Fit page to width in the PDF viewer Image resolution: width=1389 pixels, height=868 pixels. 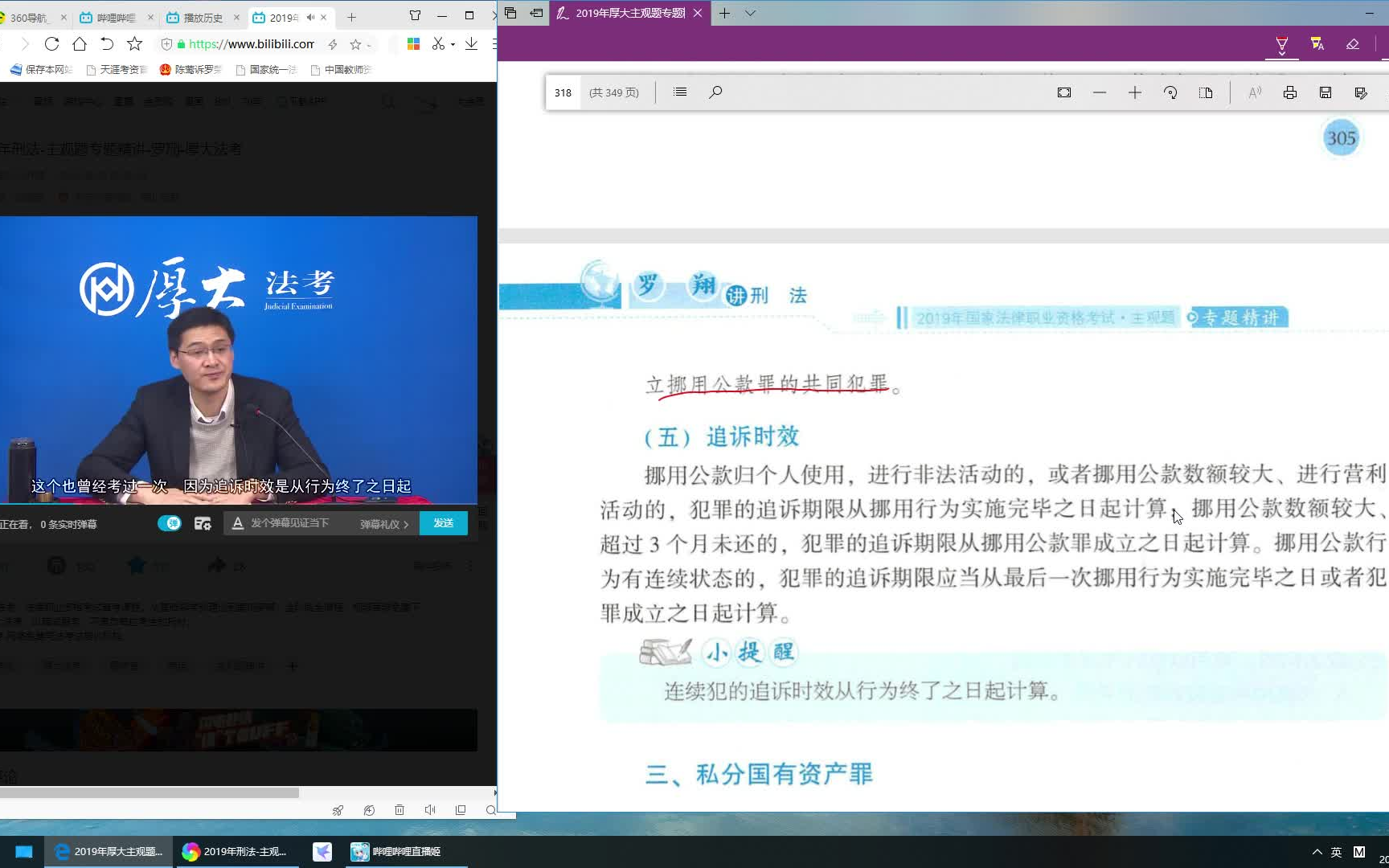[x=1064, y=92]
